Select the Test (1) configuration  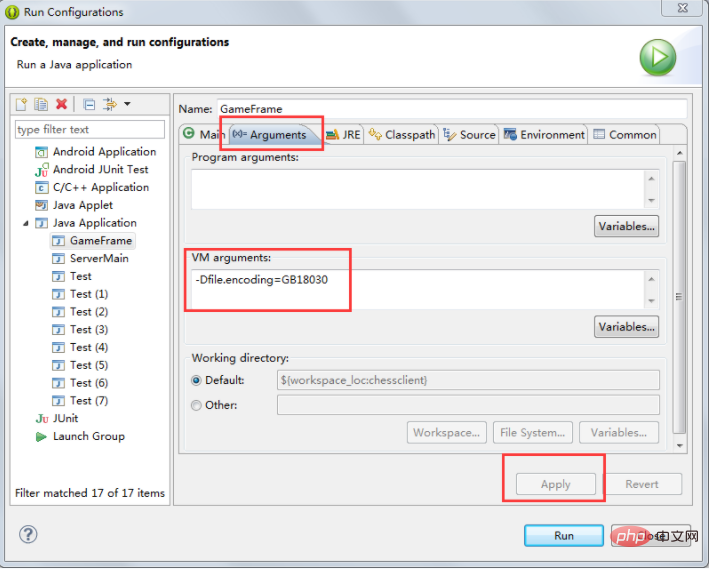[80, 294]
